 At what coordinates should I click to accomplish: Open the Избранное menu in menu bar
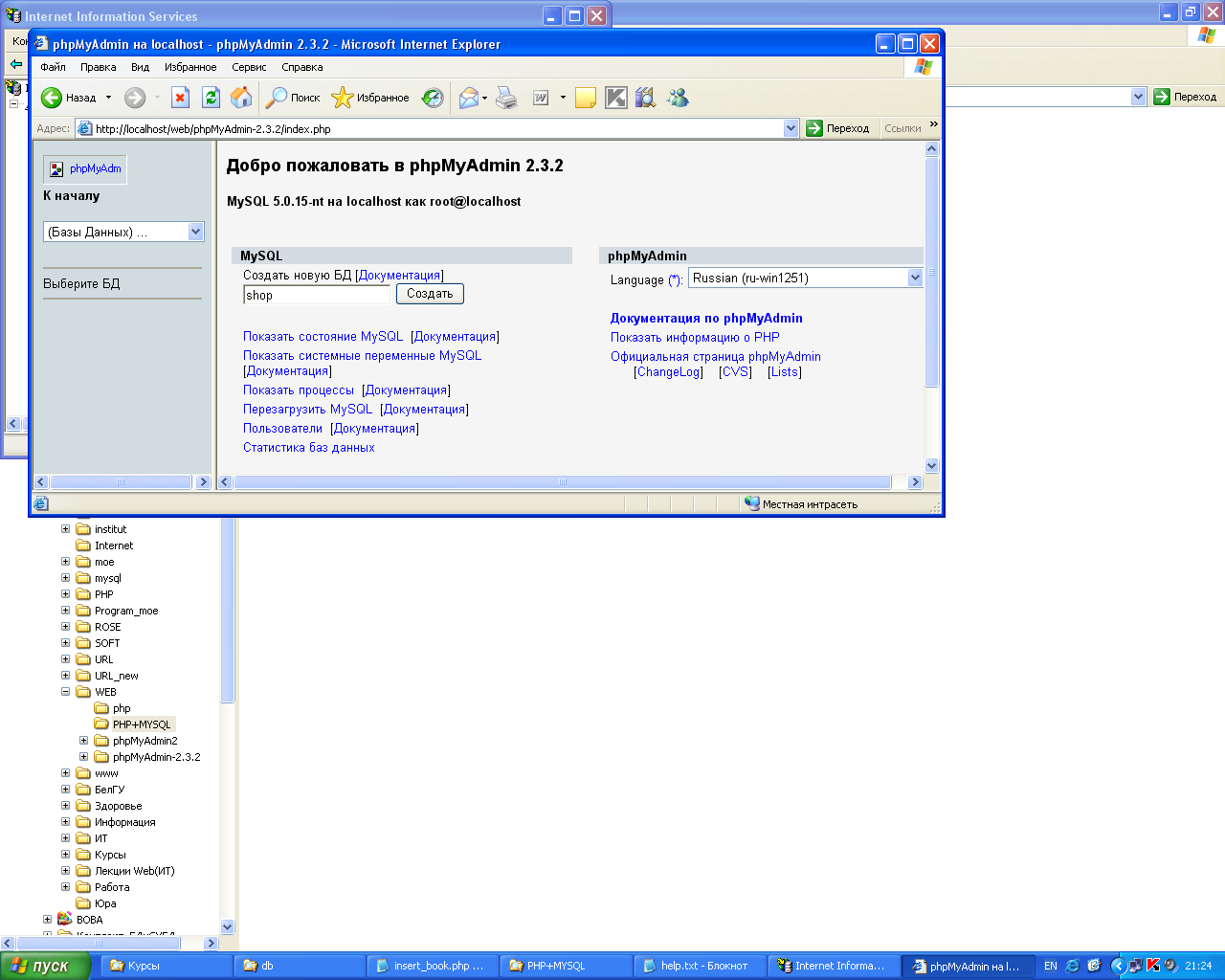pyautogui.click(x=190, y=67)
